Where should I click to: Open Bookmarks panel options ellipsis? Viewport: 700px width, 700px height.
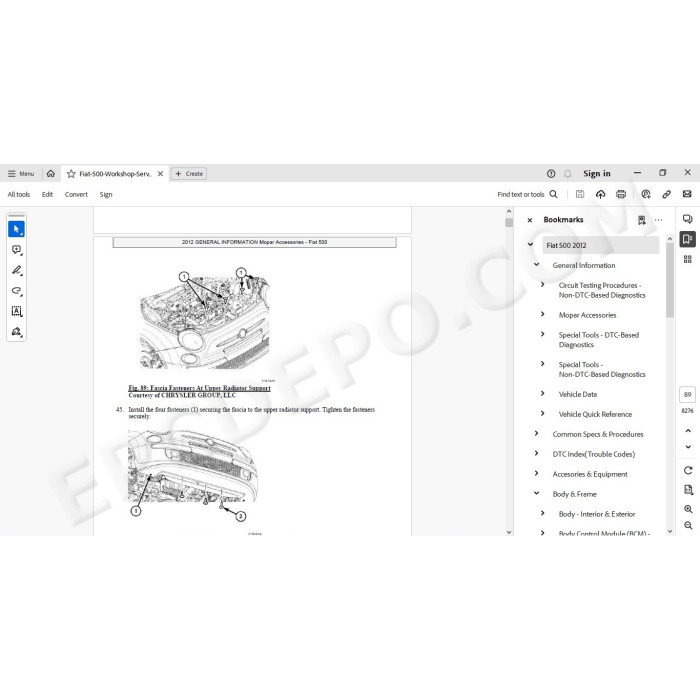click(x=658, y=220)
